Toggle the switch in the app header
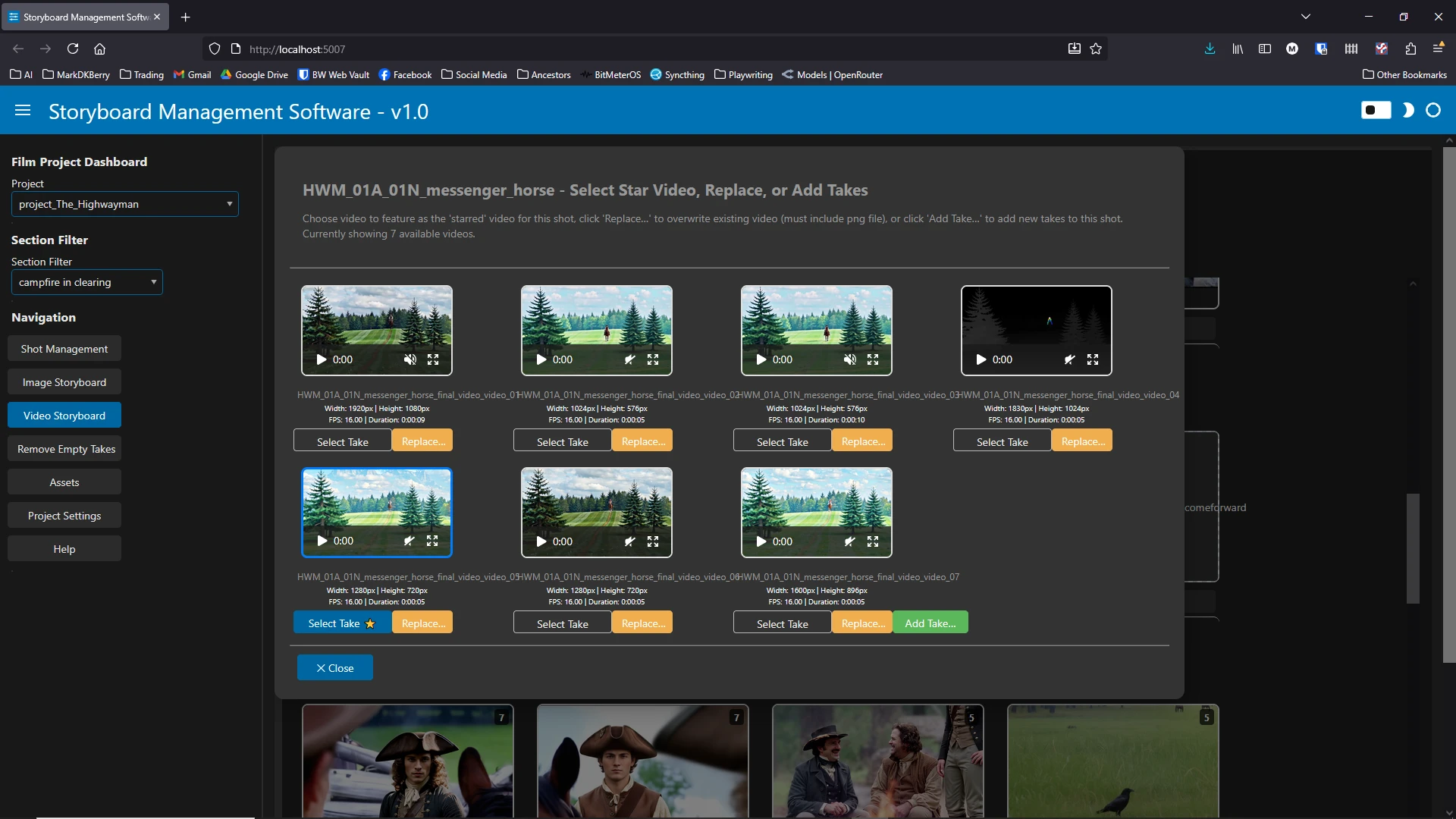The image size is (1456, 819). [x=1375, y=110]
